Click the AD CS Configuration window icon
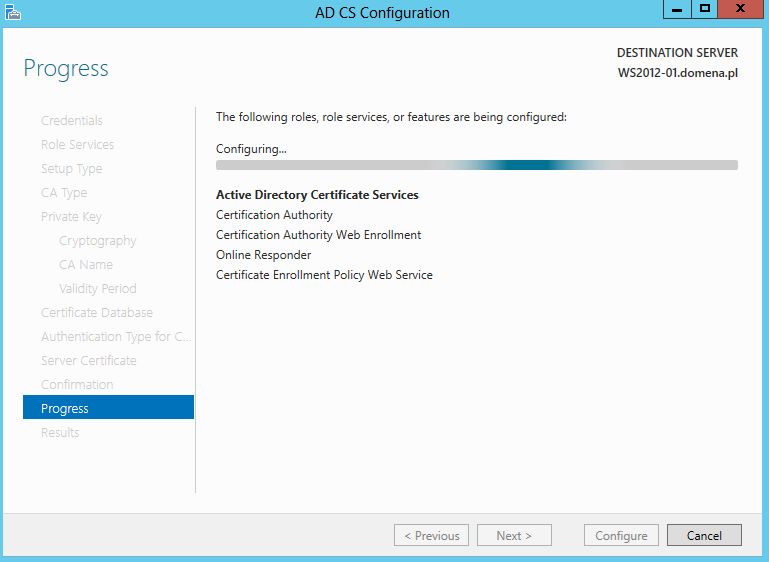The image size is (769, 562). (x=12, y=12)
